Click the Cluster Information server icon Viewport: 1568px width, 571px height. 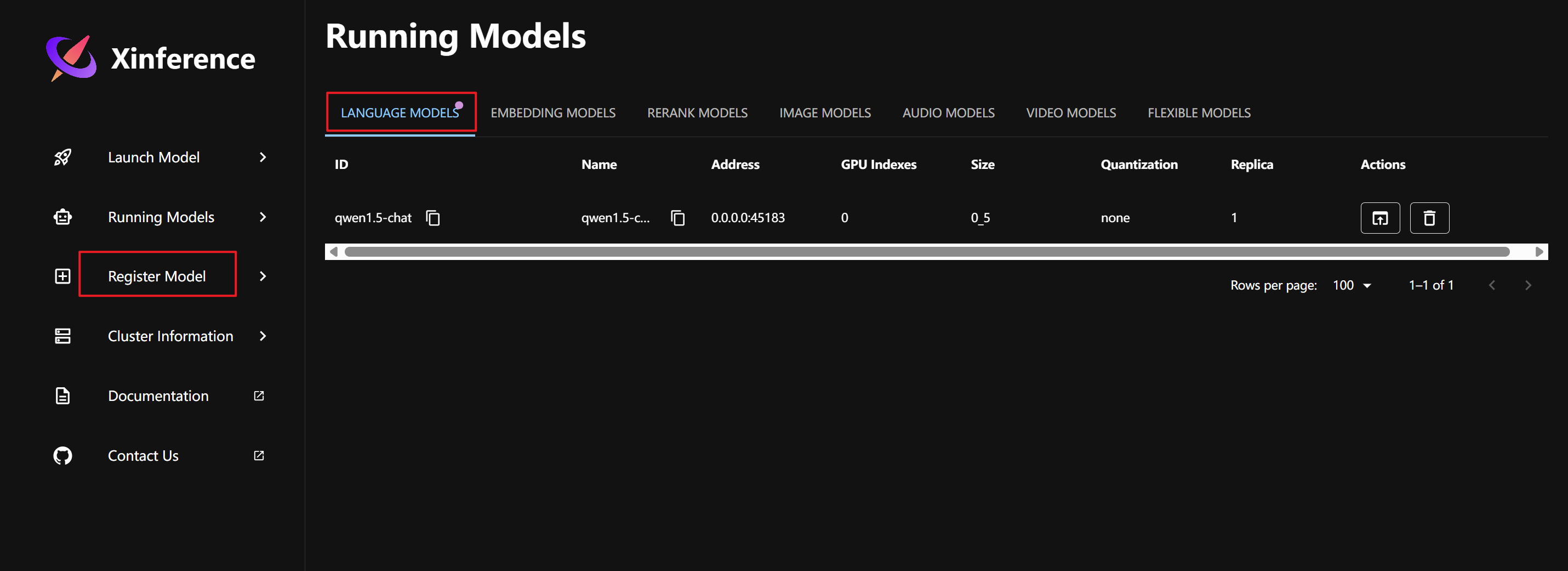pyautogui.click(x=62, y=336)
